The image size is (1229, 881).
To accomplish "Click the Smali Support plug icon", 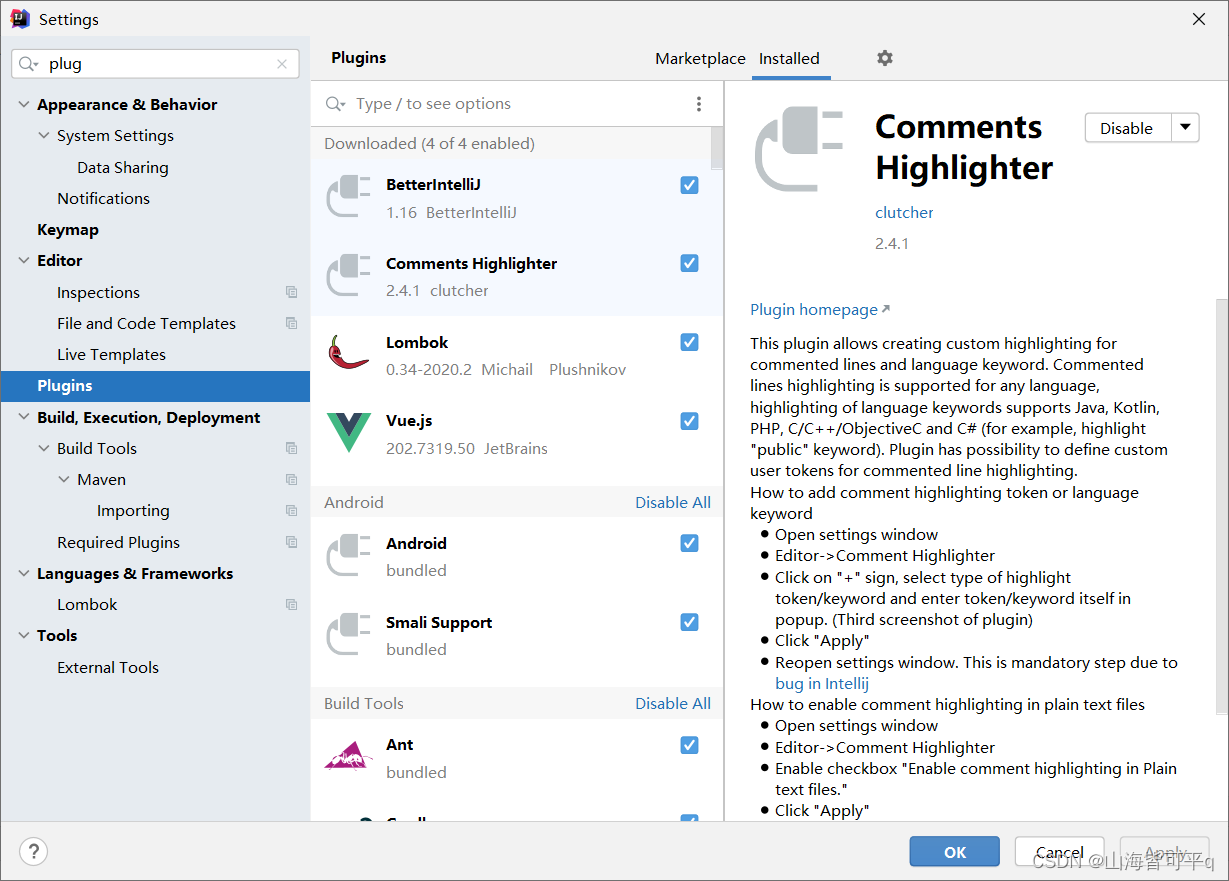I will click(349, 635).
